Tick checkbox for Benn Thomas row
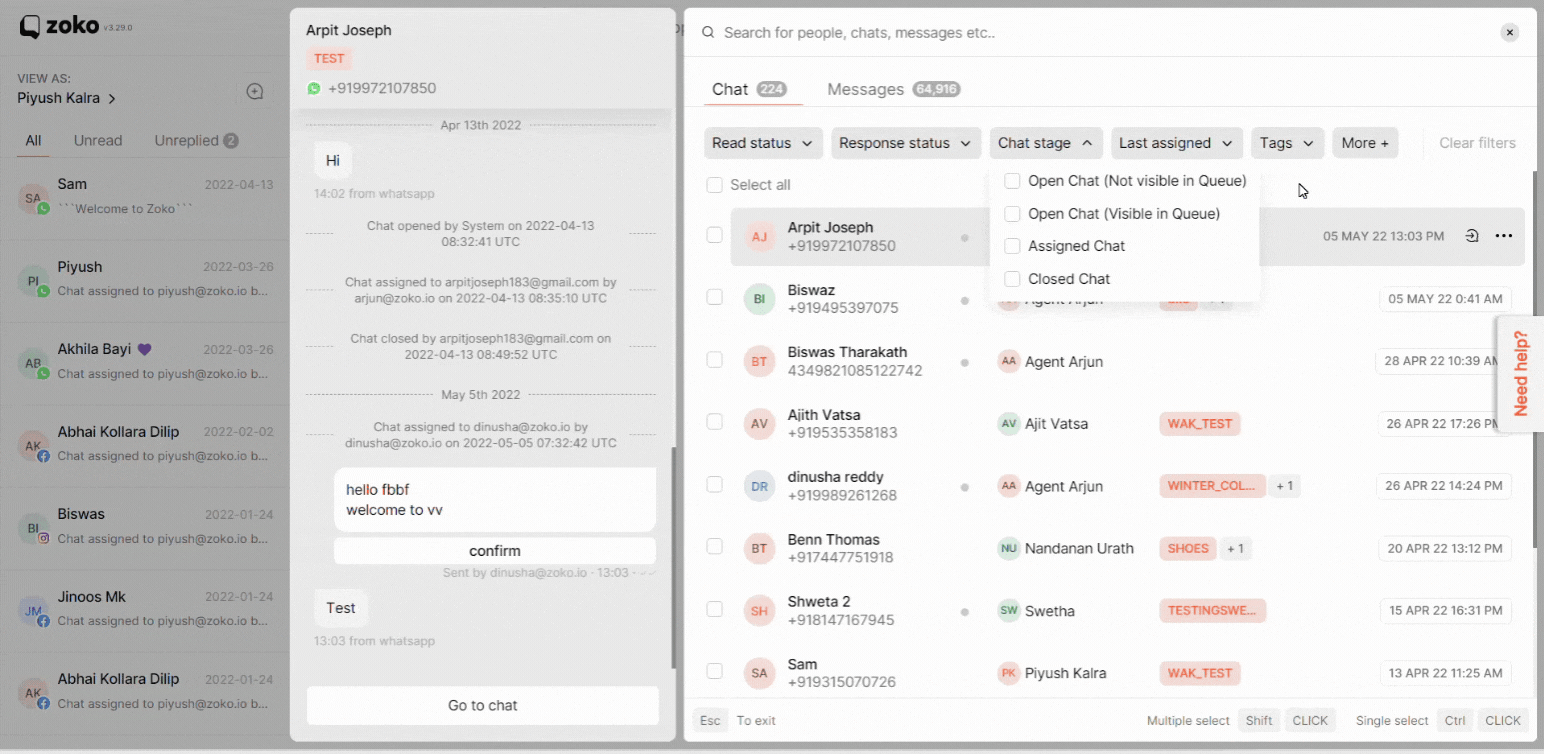 pos(714,546)
